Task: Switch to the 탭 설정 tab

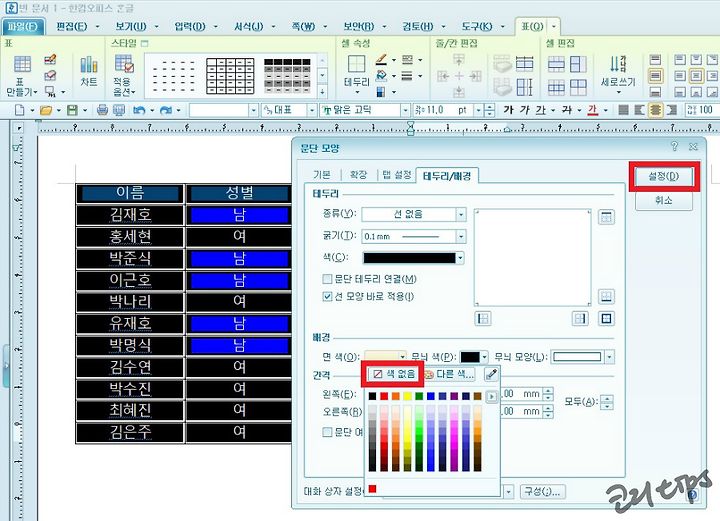Action: coord(397,175)
